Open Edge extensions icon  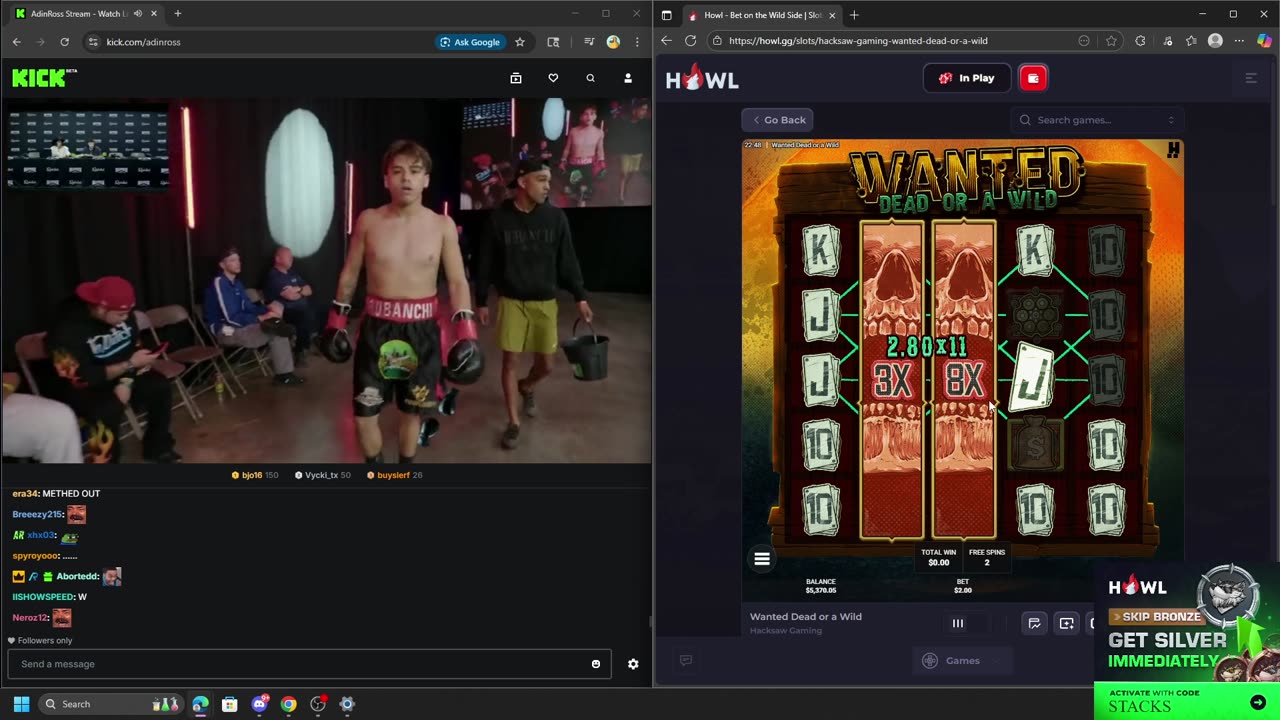tap(1141, 41)
